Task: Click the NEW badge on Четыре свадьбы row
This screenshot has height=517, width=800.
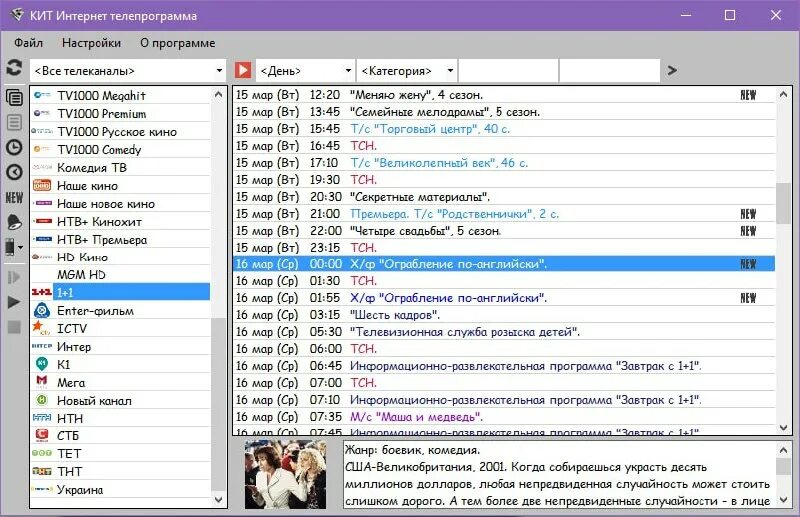Action: (748, 231)
